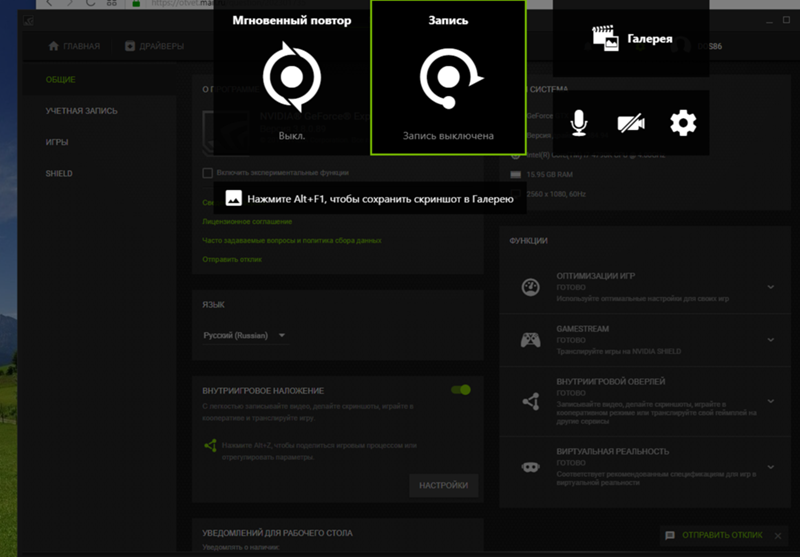Open the Запись recording tile
Image resolution: width=800 pixels, height=557 pixels.
(x=448, y=78)
